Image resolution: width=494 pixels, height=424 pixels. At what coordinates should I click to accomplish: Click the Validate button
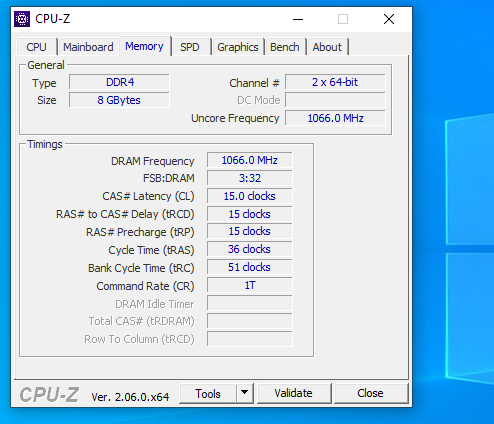pos(293,393)
